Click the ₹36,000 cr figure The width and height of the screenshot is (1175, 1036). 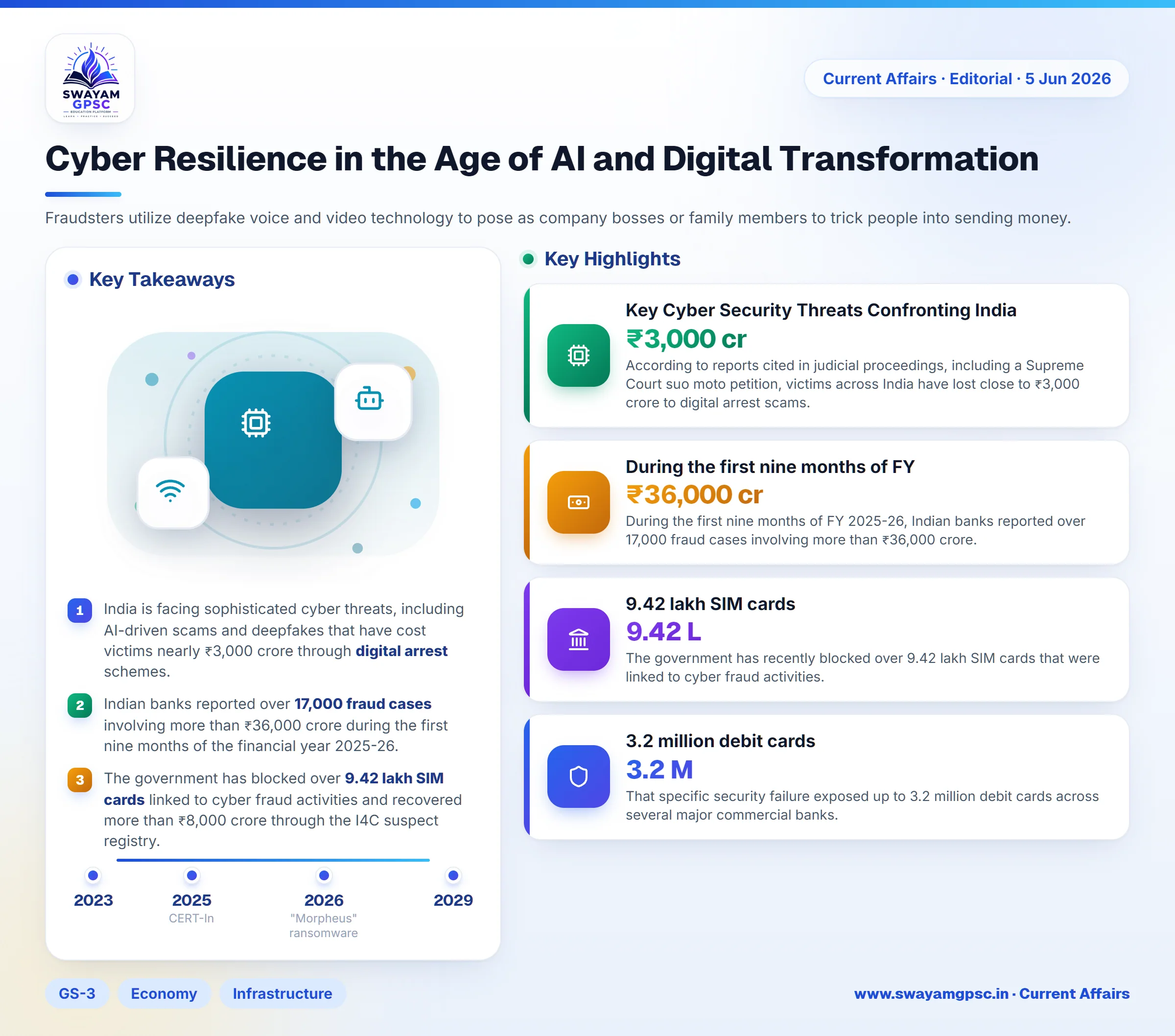[694, 494]
